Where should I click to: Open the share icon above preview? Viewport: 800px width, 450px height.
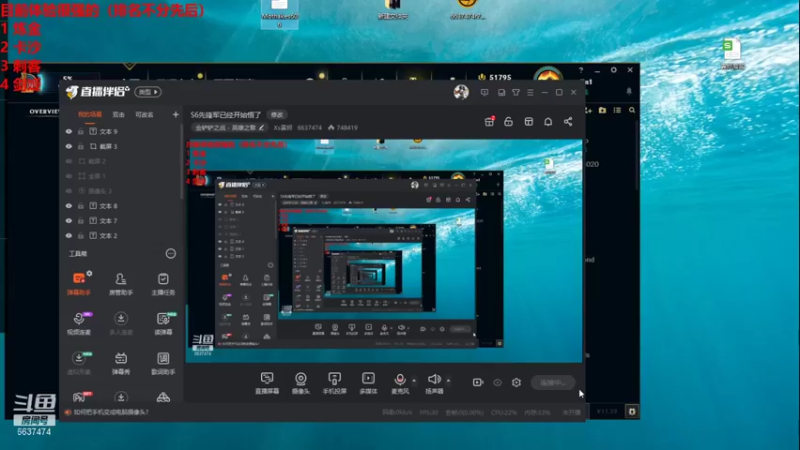pyautogui.click(x=568, y=121)
